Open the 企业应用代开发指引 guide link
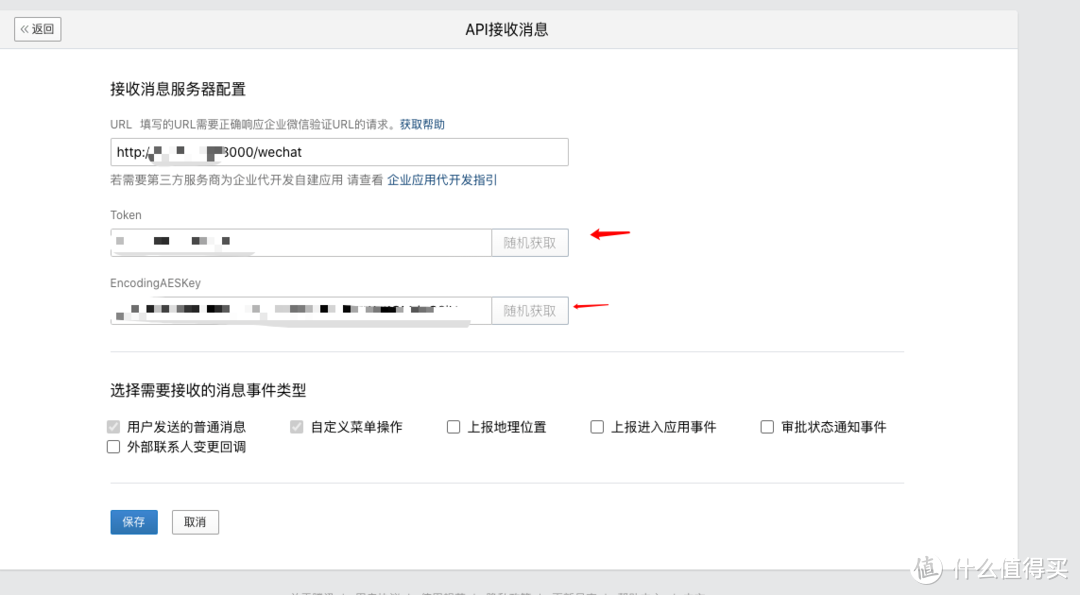Screen dimensions: 1080x595 click(440, 179)
